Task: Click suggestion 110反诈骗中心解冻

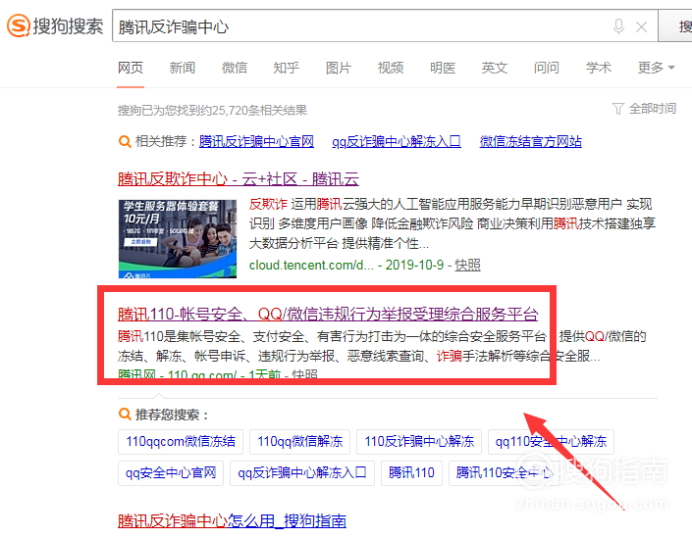Action: click(419, 441)
